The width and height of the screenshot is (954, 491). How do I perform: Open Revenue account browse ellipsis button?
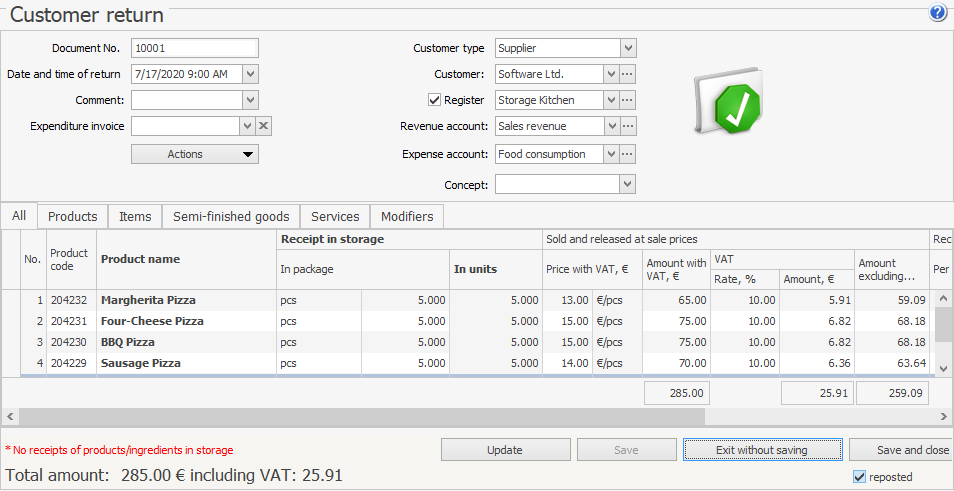coord(628,126)
